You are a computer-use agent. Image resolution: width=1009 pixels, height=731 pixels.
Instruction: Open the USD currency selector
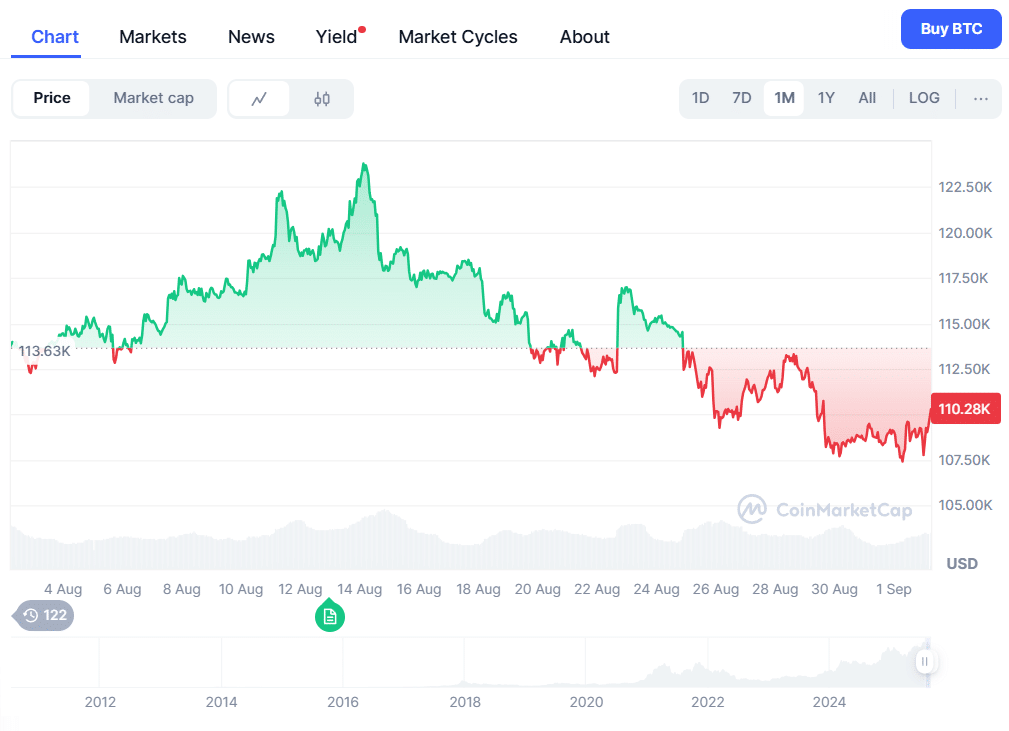(x=961, y=563)
